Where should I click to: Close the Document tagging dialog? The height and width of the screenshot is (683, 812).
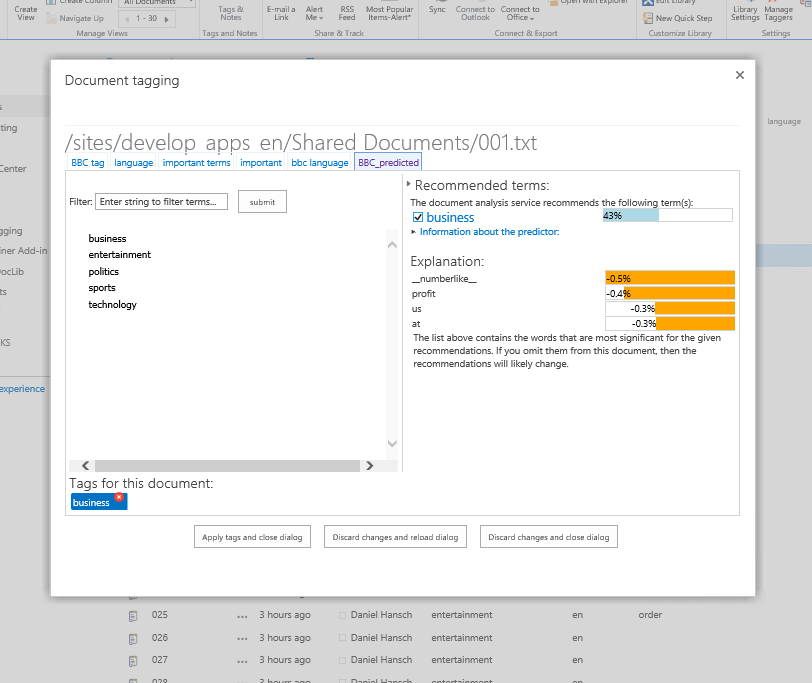tap(740, 75)
